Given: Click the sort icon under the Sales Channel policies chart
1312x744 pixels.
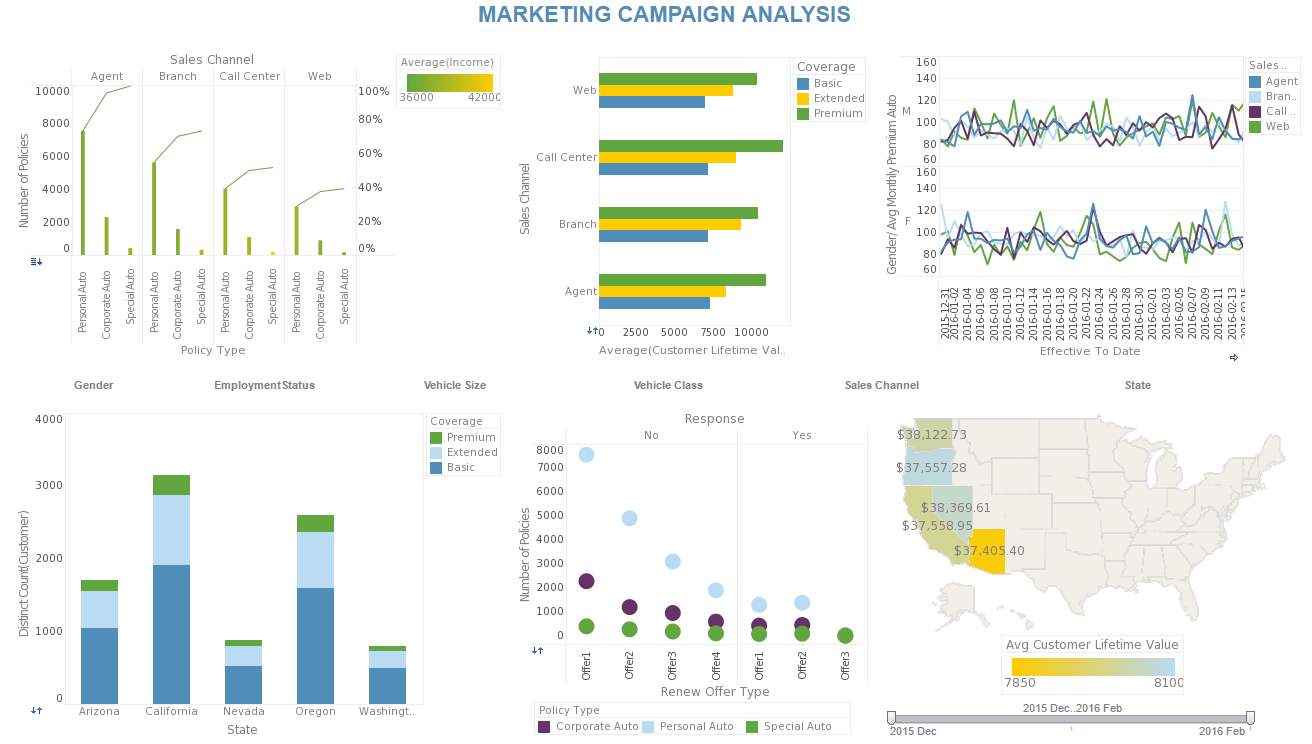Looking at the screenshot, I should click(x=36, y=262).
